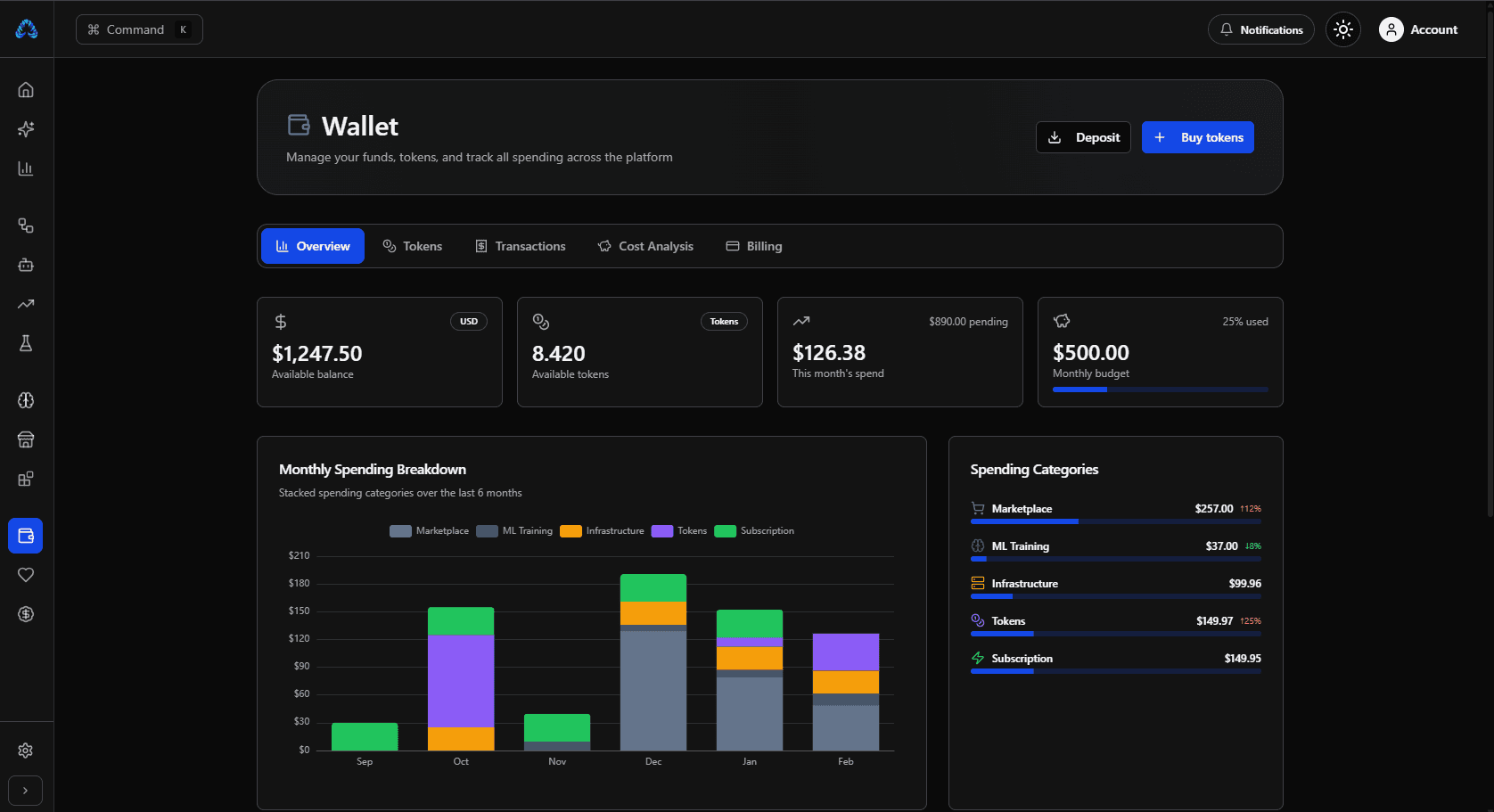Click the dollar icon on balance card
Image resolution: width=1494 pixels, height=812 pixels.
[281, 322]
